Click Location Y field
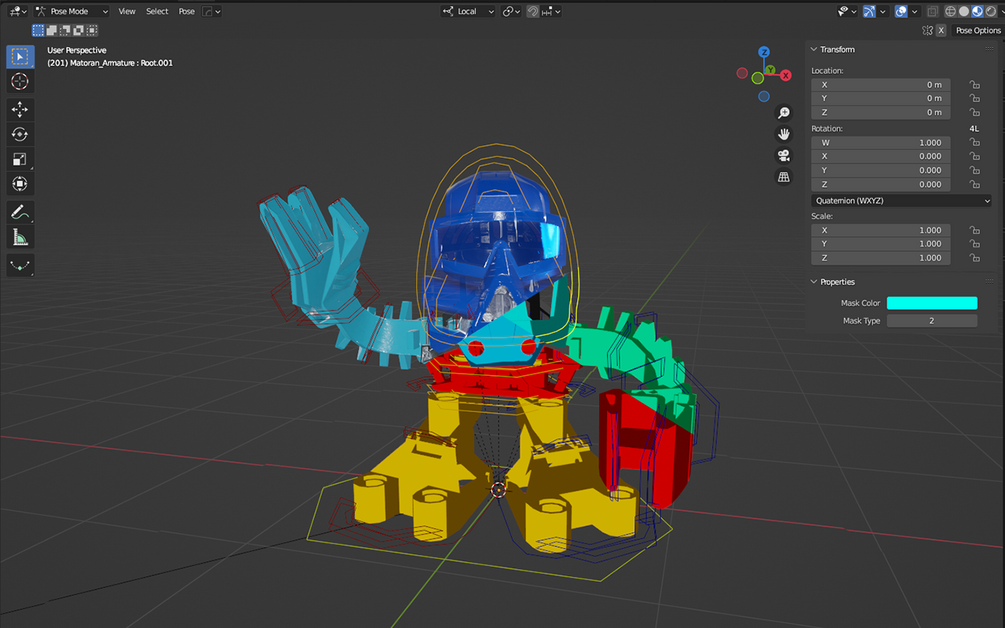This screenshot has height=628, width=1005. pos(881,99)
